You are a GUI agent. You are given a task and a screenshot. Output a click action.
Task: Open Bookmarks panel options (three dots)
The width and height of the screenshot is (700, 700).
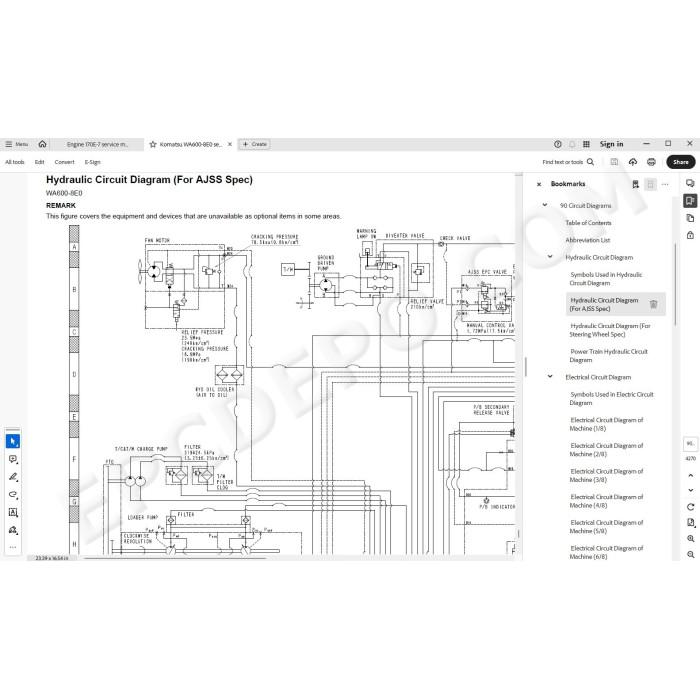665,184
